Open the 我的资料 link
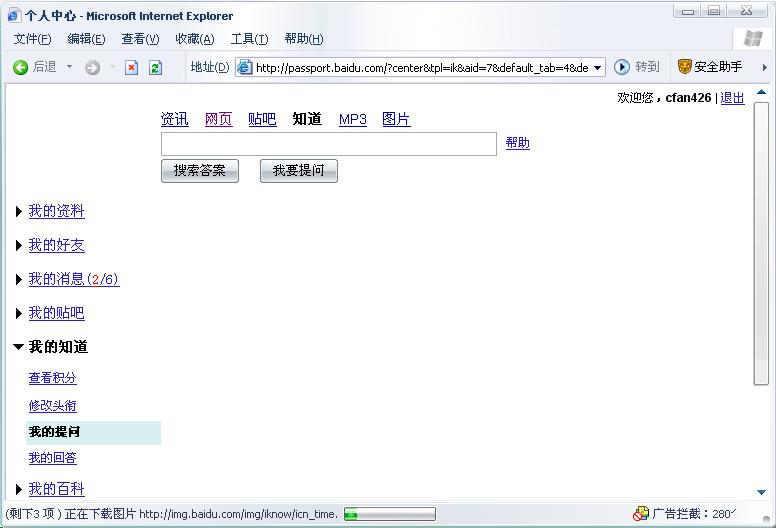 coord(56,211)
